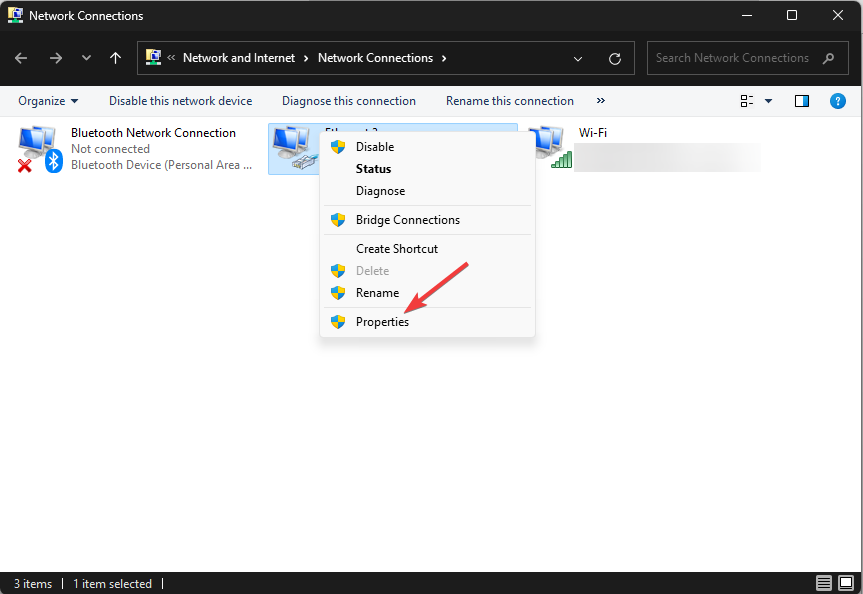This screenshot has height=594, width=863.
Task: Click the greyed Delete menu entry
Action: (427, 271)
